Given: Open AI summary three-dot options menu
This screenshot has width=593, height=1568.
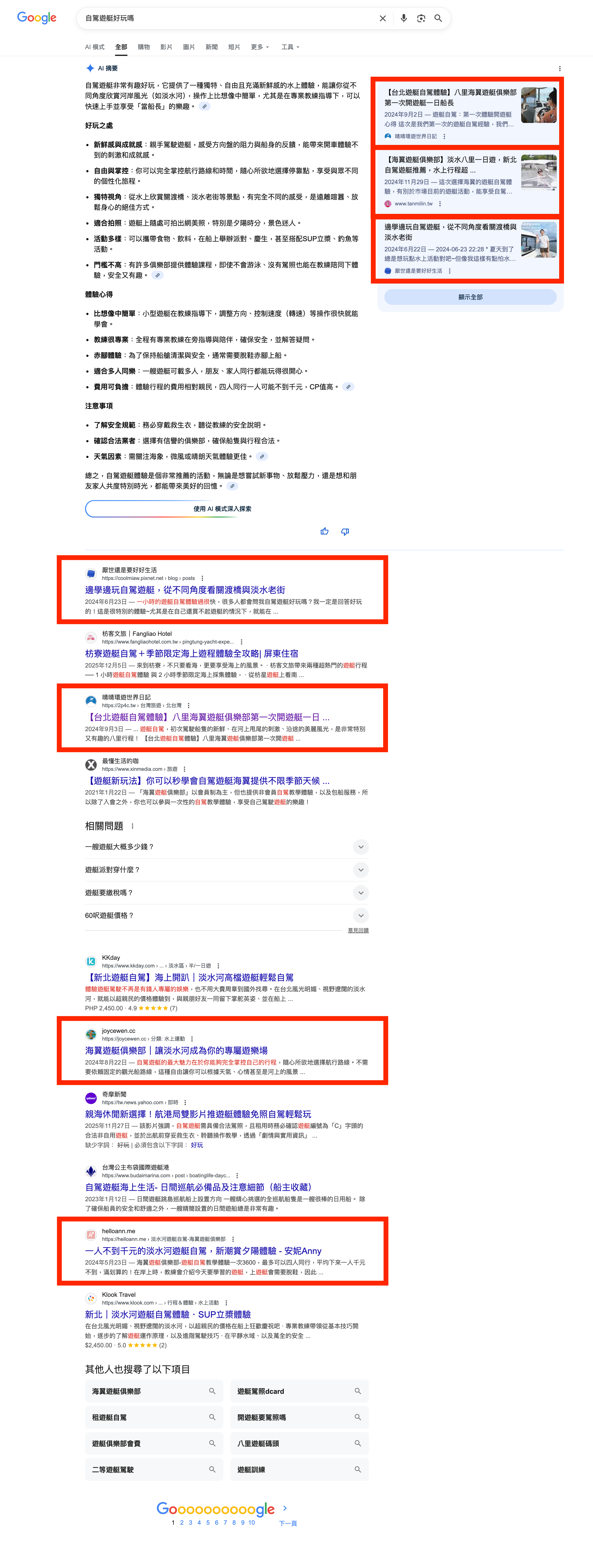Looking at the screenshot, I should pos(560,69).
